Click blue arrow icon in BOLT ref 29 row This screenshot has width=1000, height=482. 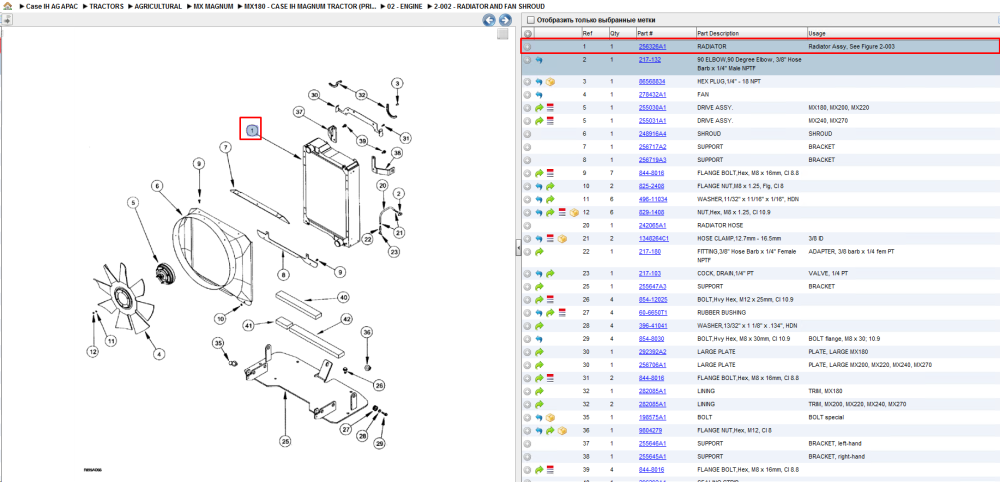pyautogui.click(x=539, y=339)
